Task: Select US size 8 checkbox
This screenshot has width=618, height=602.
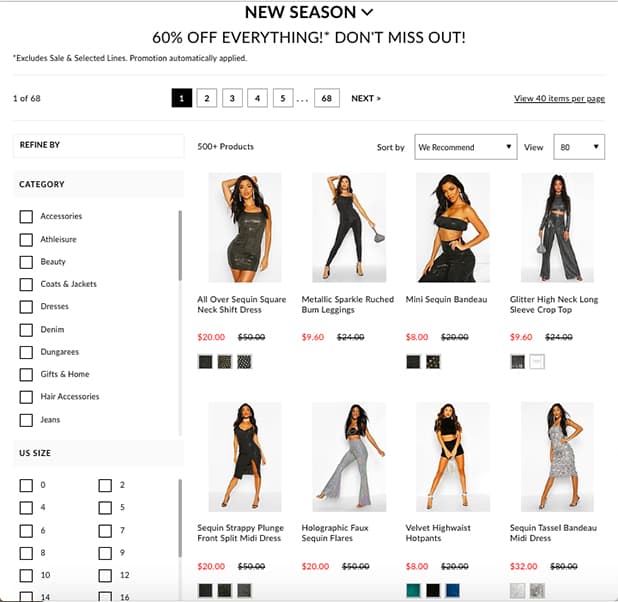Action: coord(26,553)
